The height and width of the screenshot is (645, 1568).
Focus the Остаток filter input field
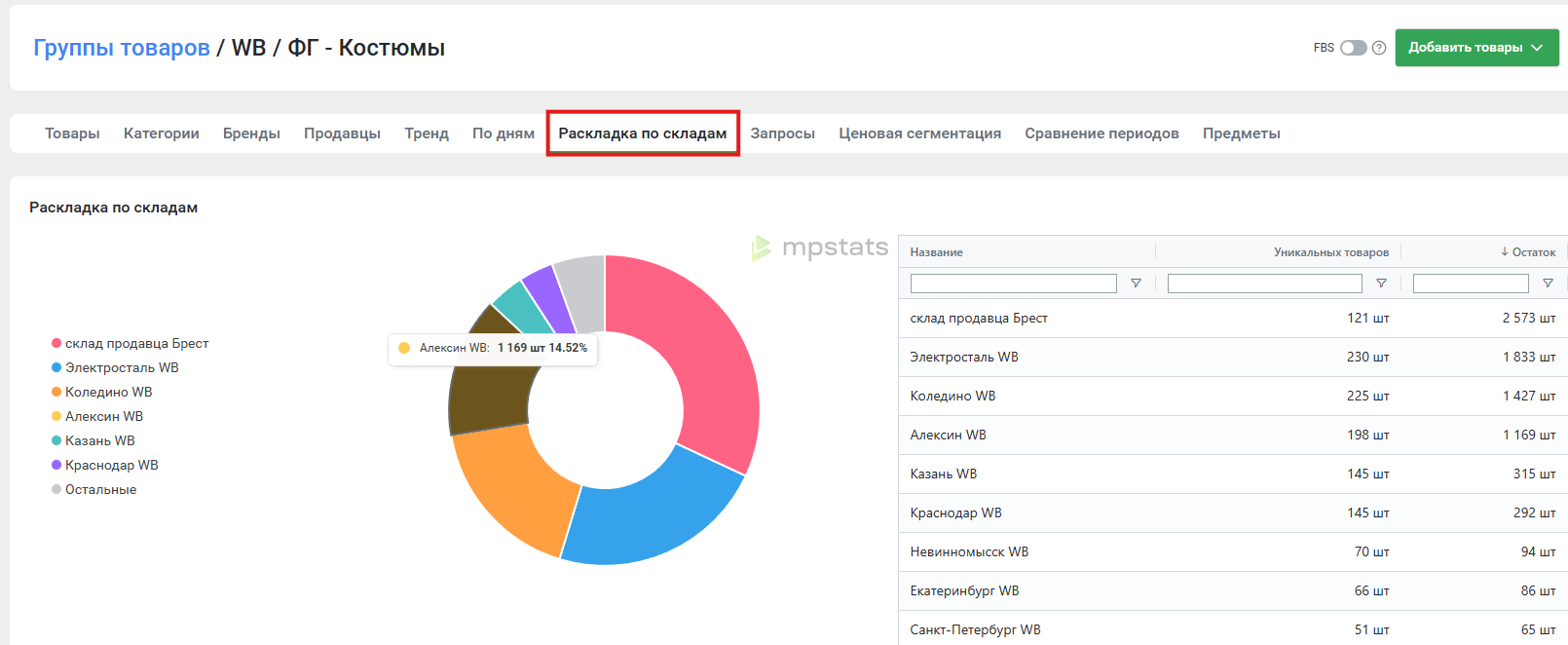click(1471, 284)
